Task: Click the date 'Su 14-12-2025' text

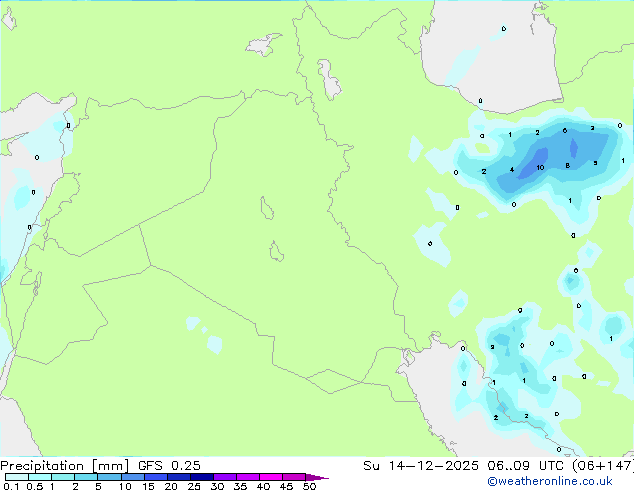Action: [x=421, y=465]
